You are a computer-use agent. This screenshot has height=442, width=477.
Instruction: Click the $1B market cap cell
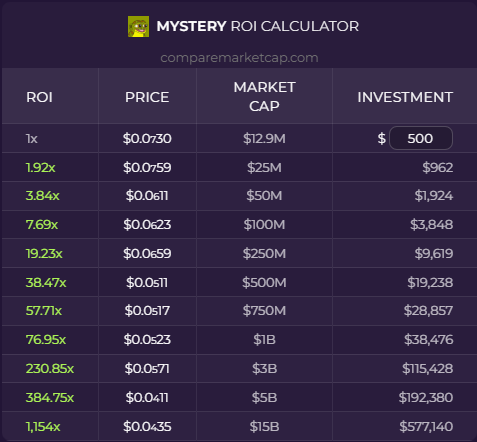tap(264, 340)
